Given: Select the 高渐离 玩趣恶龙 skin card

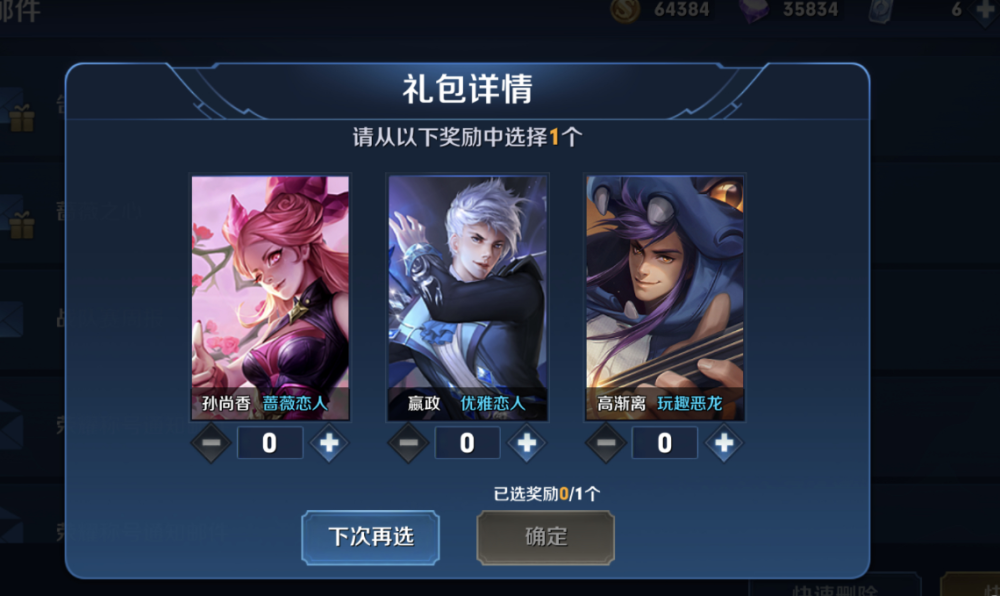Looking at the screenshot, I should [x=665, y=298].
